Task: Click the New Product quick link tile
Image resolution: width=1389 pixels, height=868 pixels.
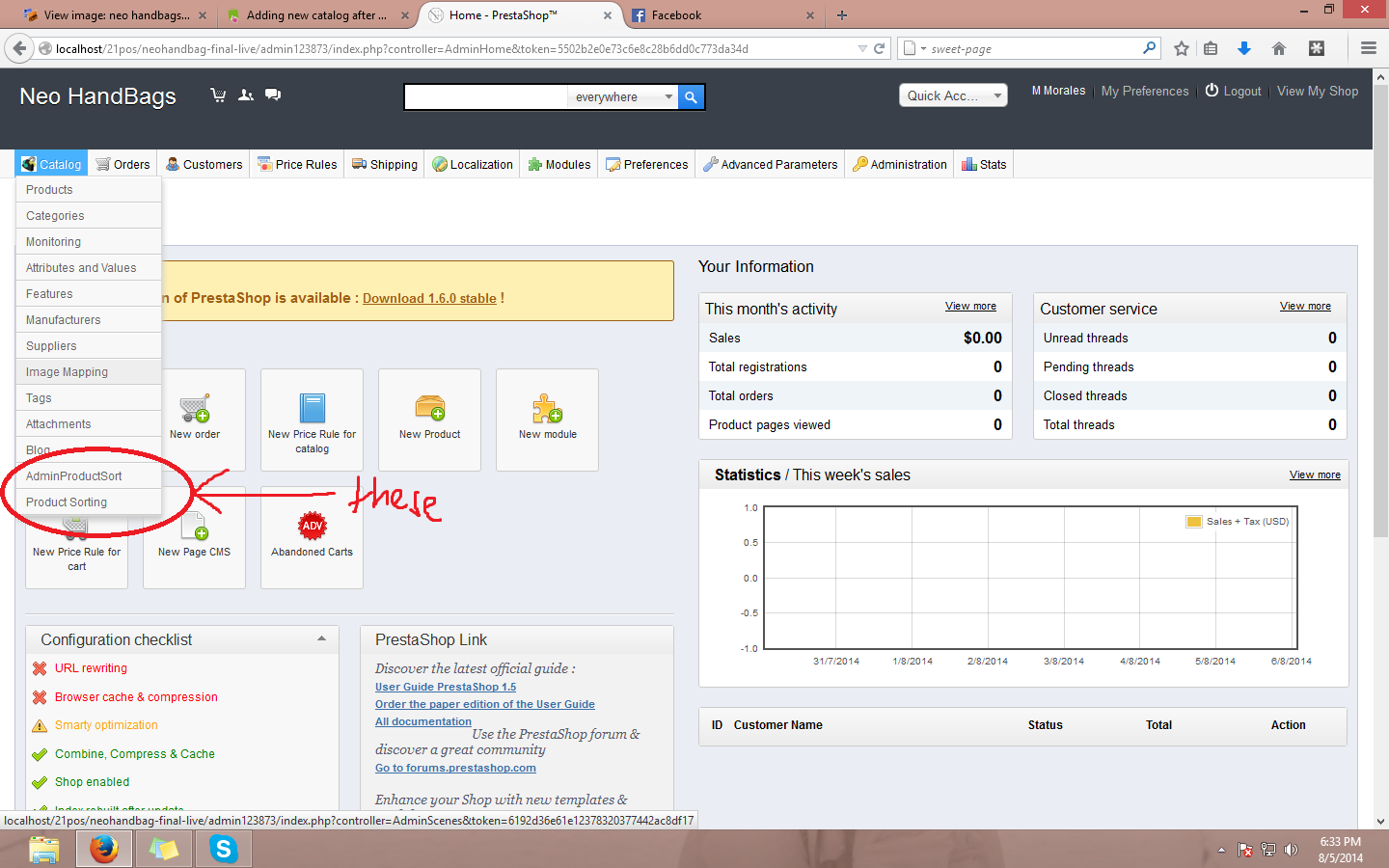Action: pyautogui.click(x=430, y=420)
